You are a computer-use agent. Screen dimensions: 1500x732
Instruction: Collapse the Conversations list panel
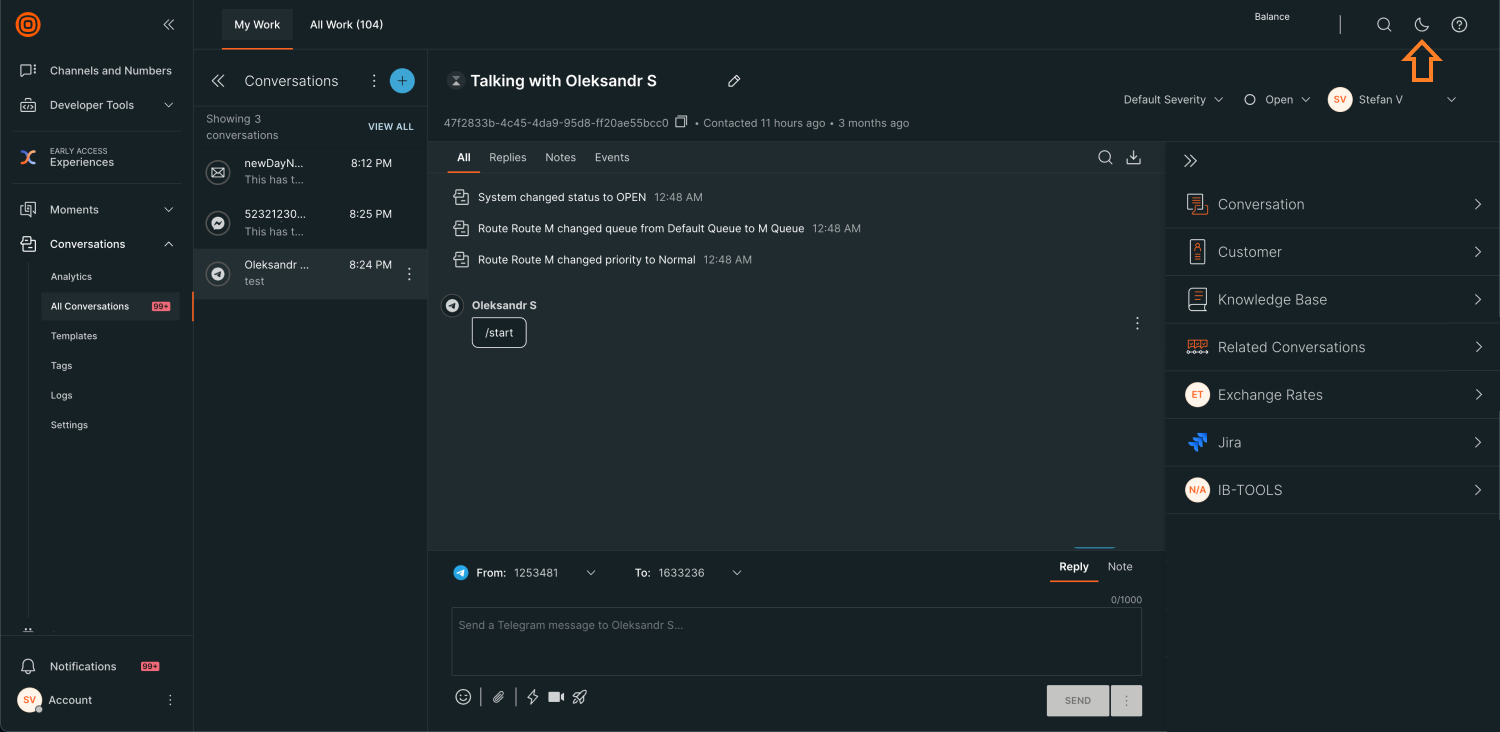[218, 81]
